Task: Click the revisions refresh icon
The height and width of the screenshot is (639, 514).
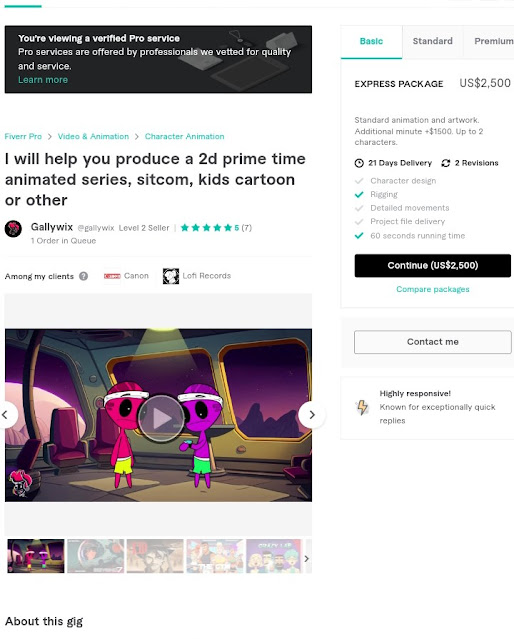Action: click(x=446, y=163)
